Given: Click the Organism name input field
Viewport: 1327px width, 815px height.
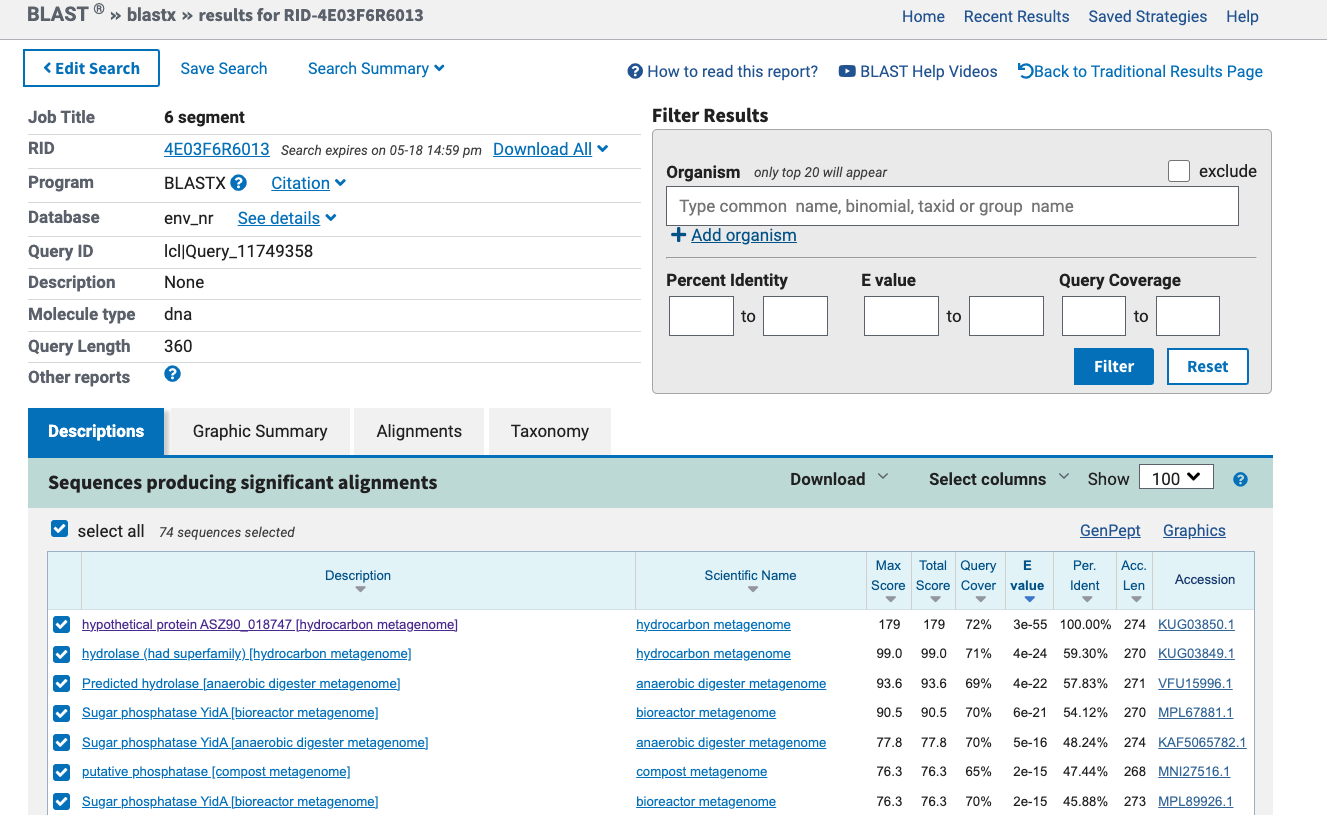Looking at the screenshot, I should click(x=952, y=206).
